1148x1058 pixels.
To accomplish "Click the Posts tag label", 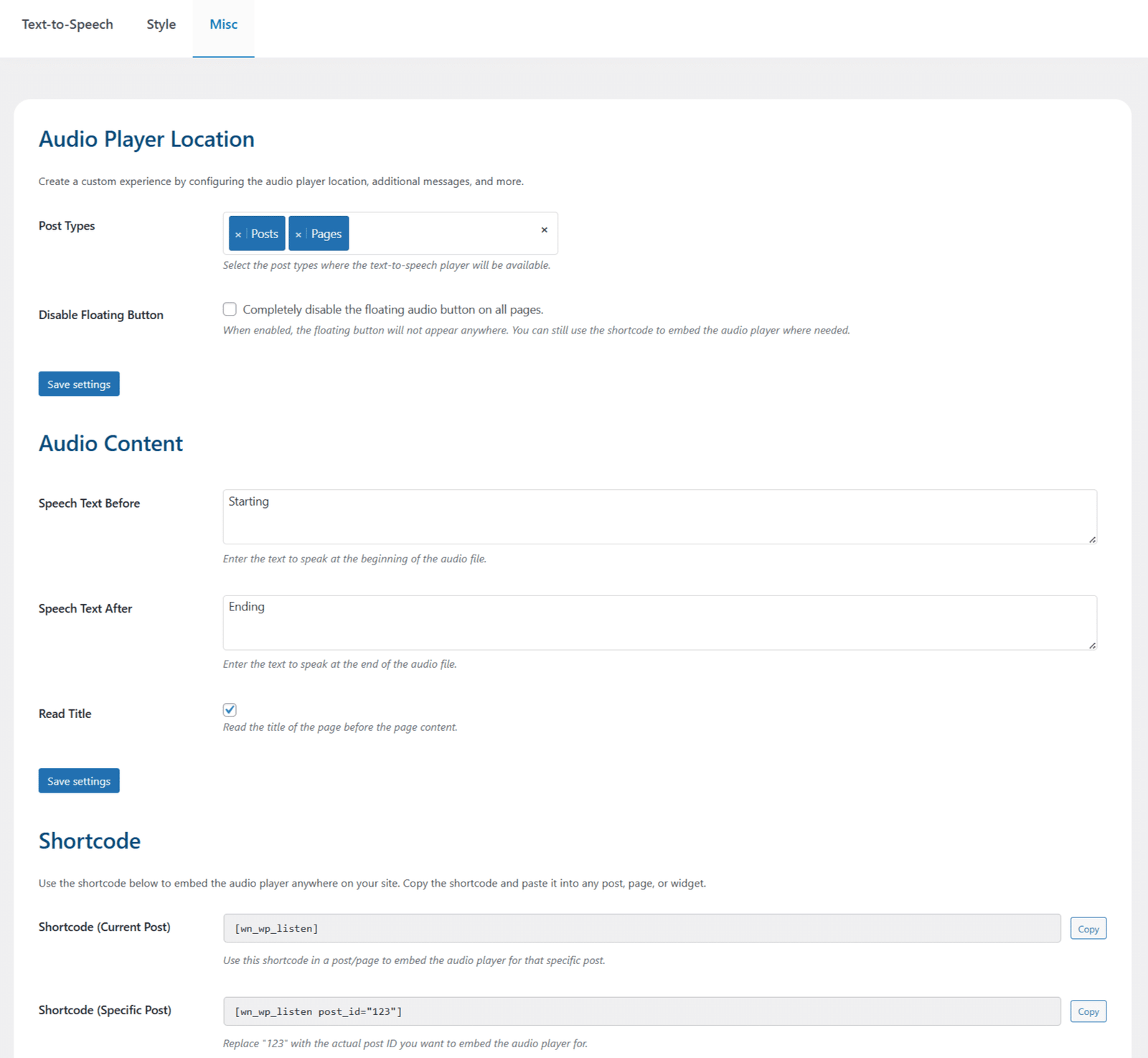I will [265, 234].
